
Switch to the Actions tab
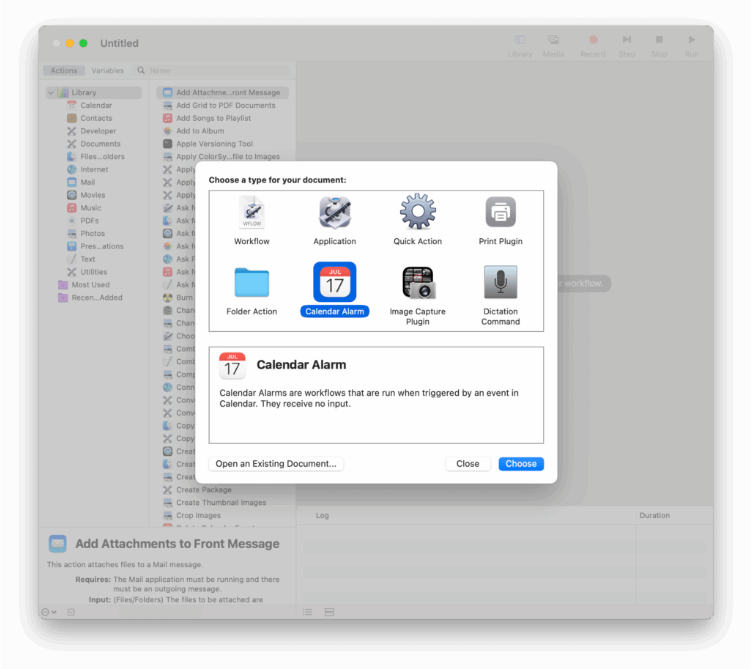click(64, 70)
